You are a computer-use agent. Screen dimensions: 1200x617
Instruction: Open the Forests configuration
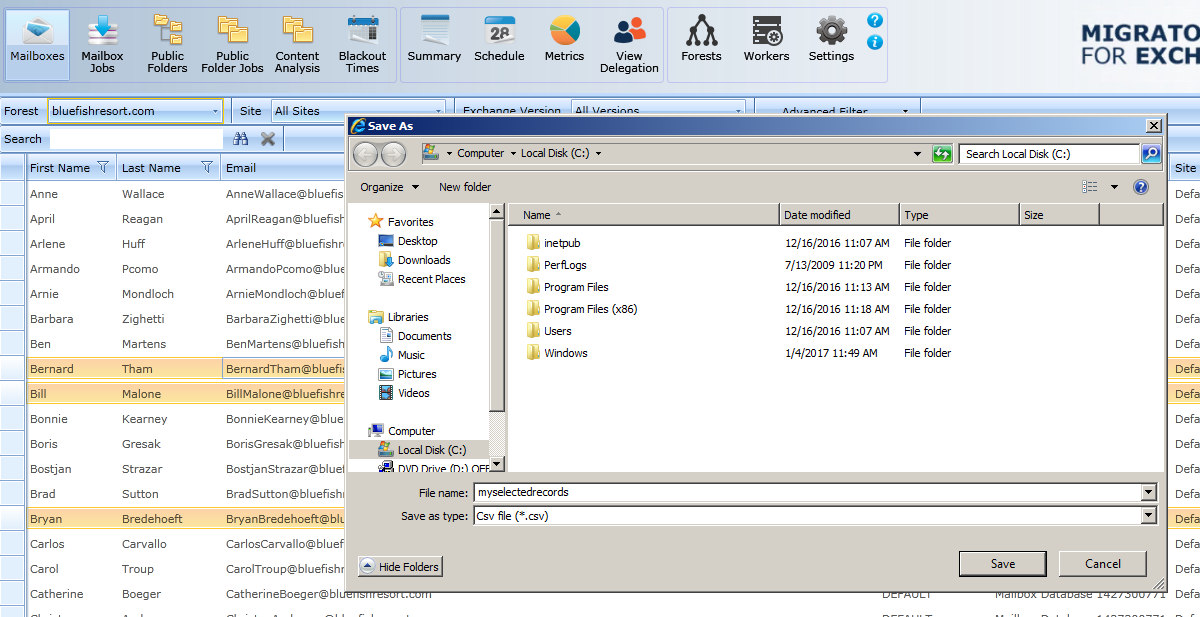click(x=701, y=40)
